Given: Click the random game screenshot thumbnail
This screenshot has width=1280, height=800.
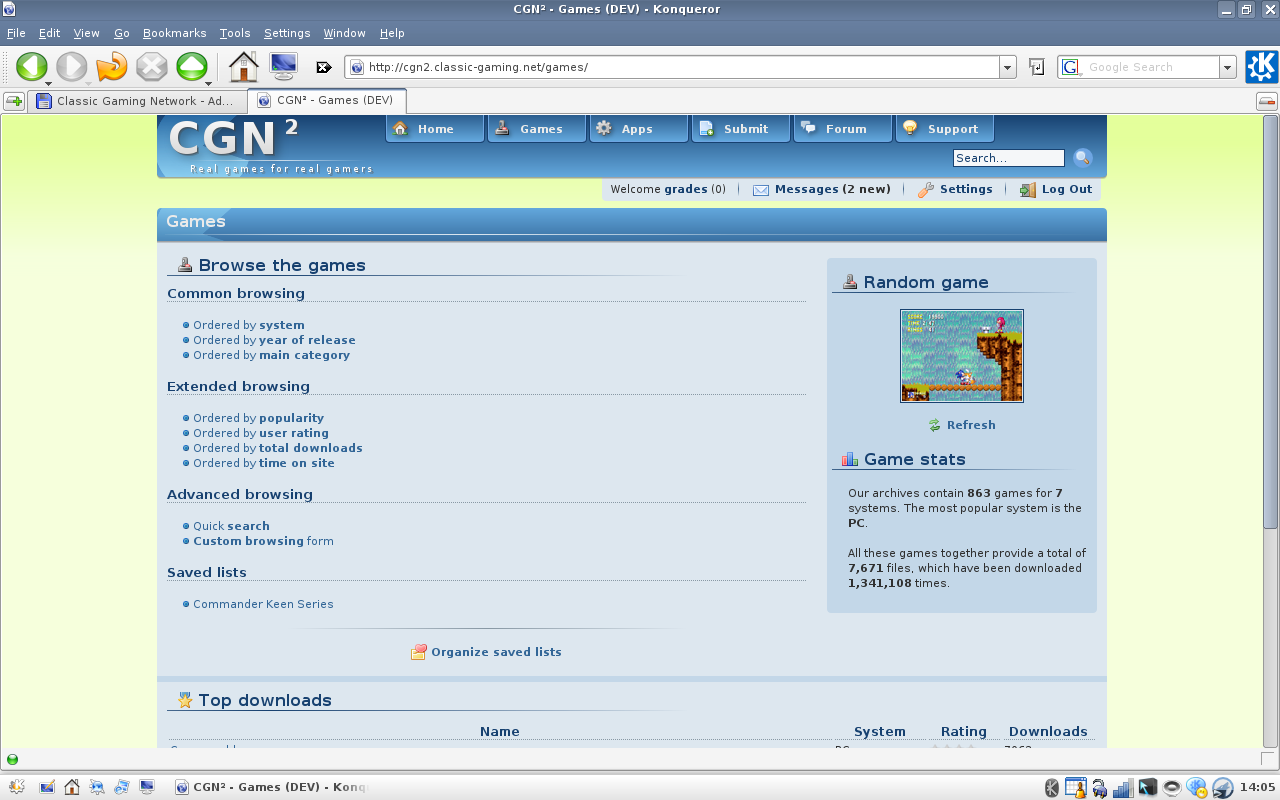Looking at the screenshot, I should (961, 356).
